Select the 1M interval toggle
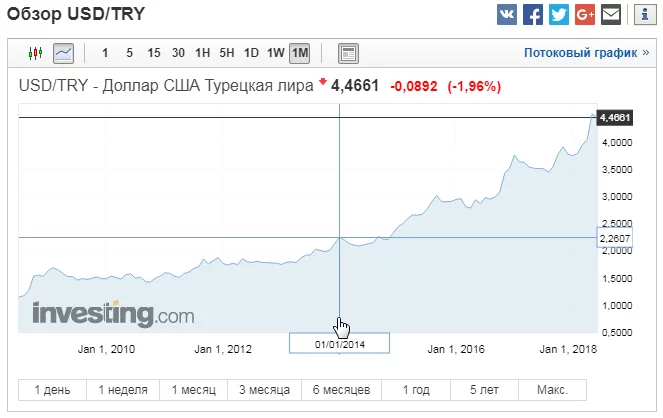 click(x=300, y=52)
